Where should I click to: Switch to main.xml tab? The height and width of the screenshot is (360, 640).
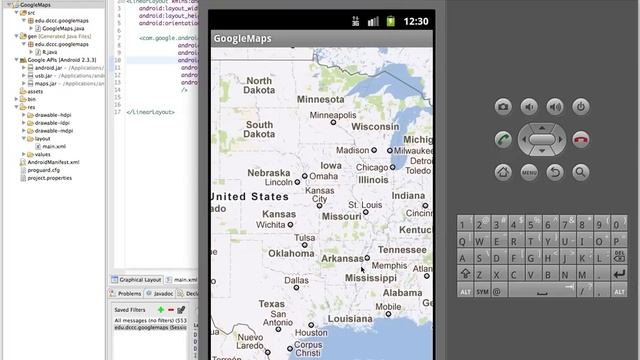coord(182,280)
